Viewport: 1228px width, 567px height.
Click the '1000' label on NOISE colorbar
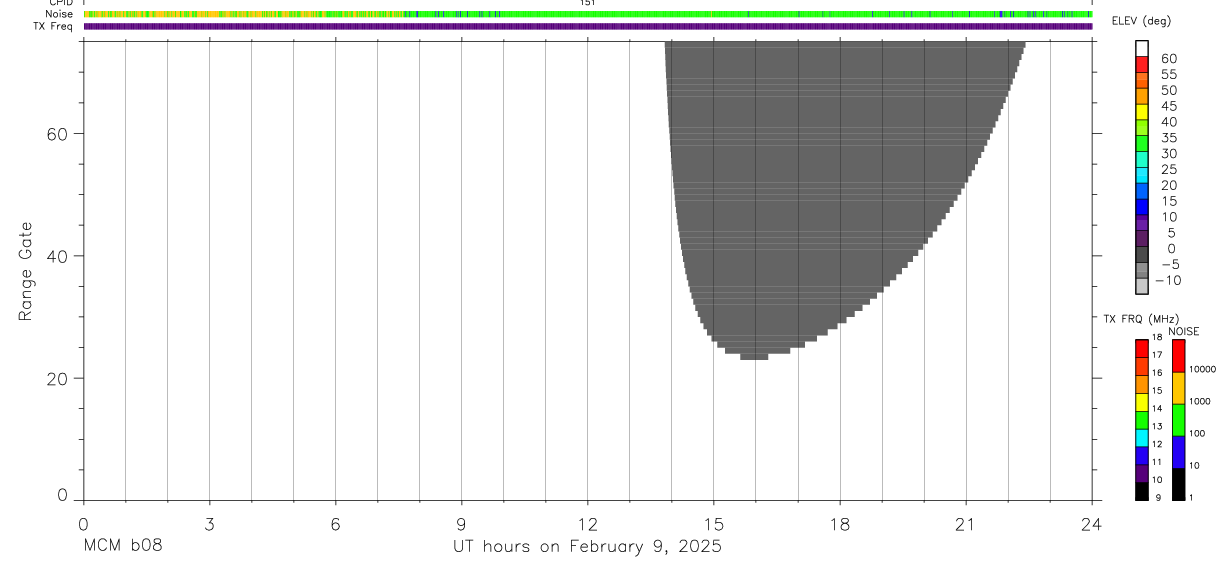point(1200,401)
